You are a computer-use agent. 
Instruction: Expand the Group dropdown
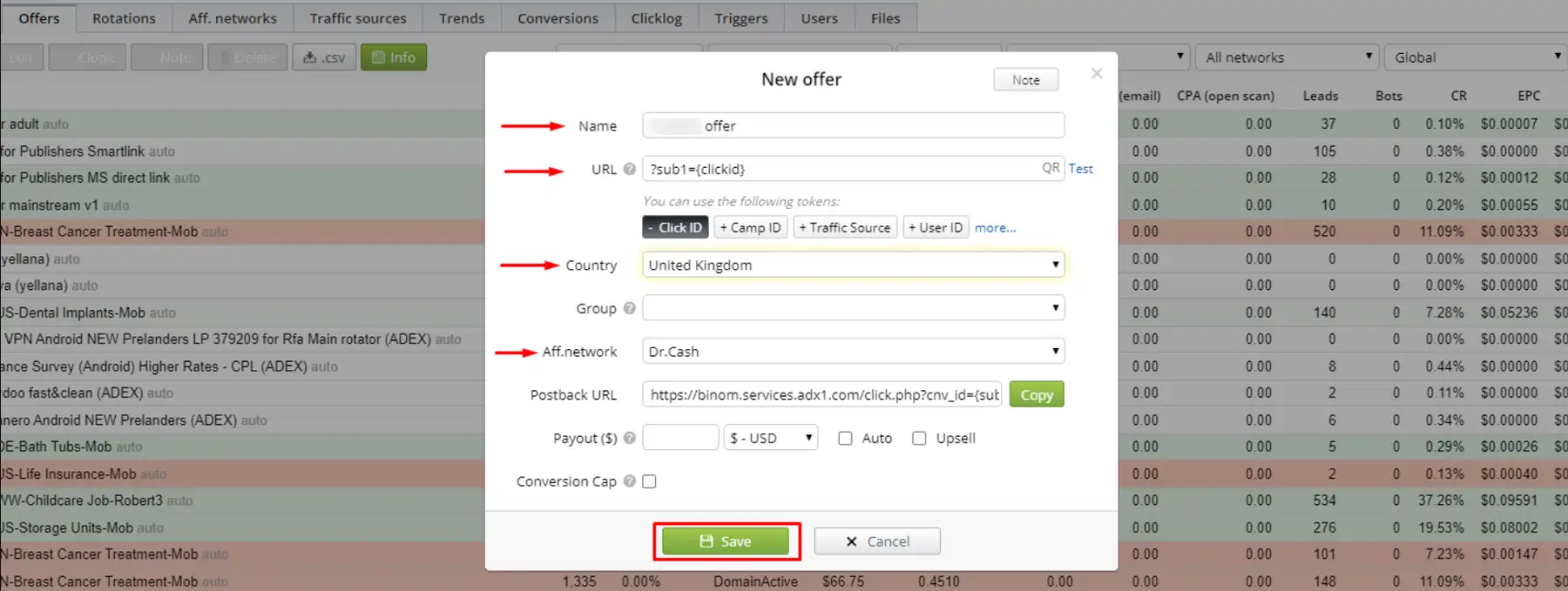tap(853, 308)
